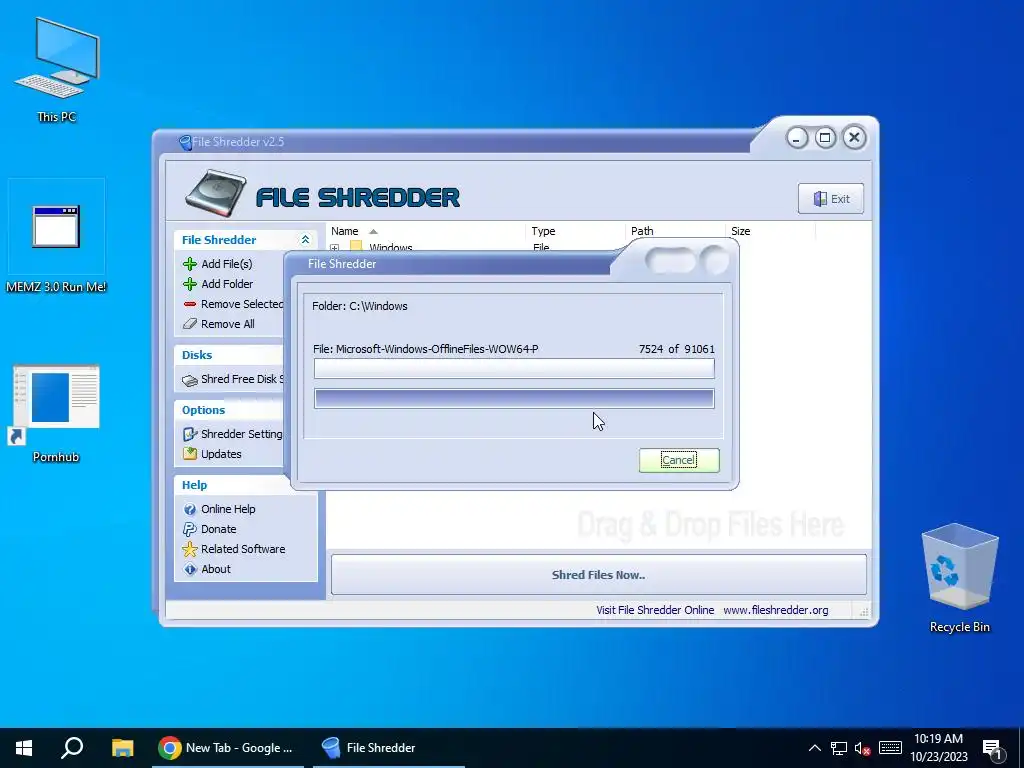
Task: Select Remove All menu entry
Action: pyautogui.click(x=227, y=324)
